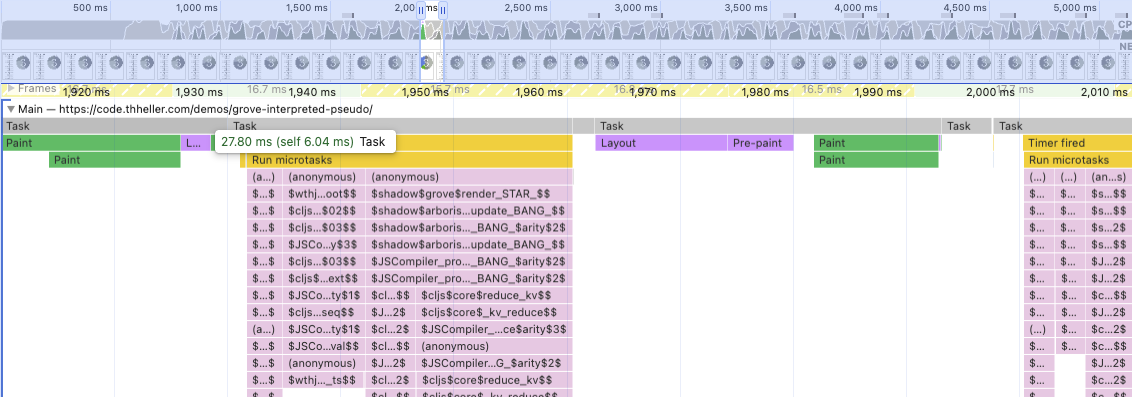Select the Run microtasks bar under Timer fired

point(1077,160)
